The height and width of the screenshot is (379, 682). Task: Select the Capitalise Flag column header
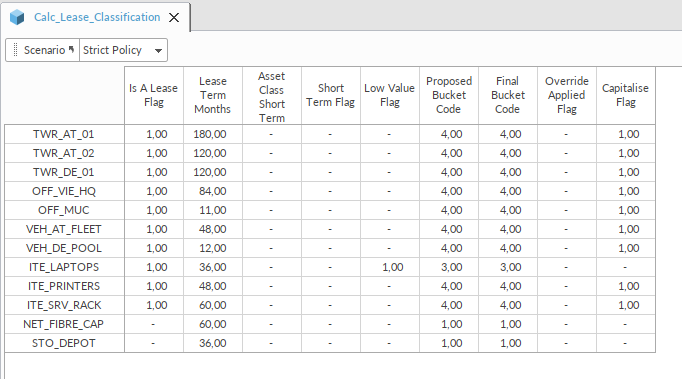[x=626, y=95]
